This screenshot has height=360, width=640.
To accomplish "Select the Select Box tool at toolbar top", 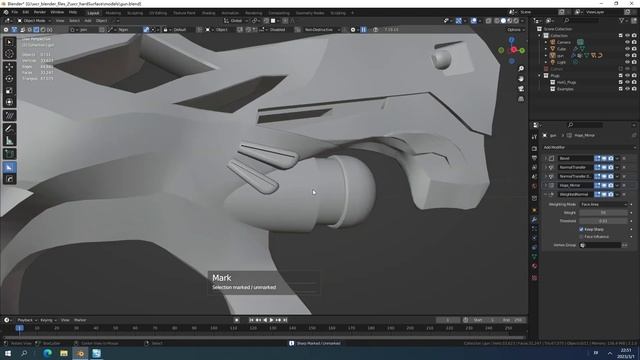I will 9,42.
